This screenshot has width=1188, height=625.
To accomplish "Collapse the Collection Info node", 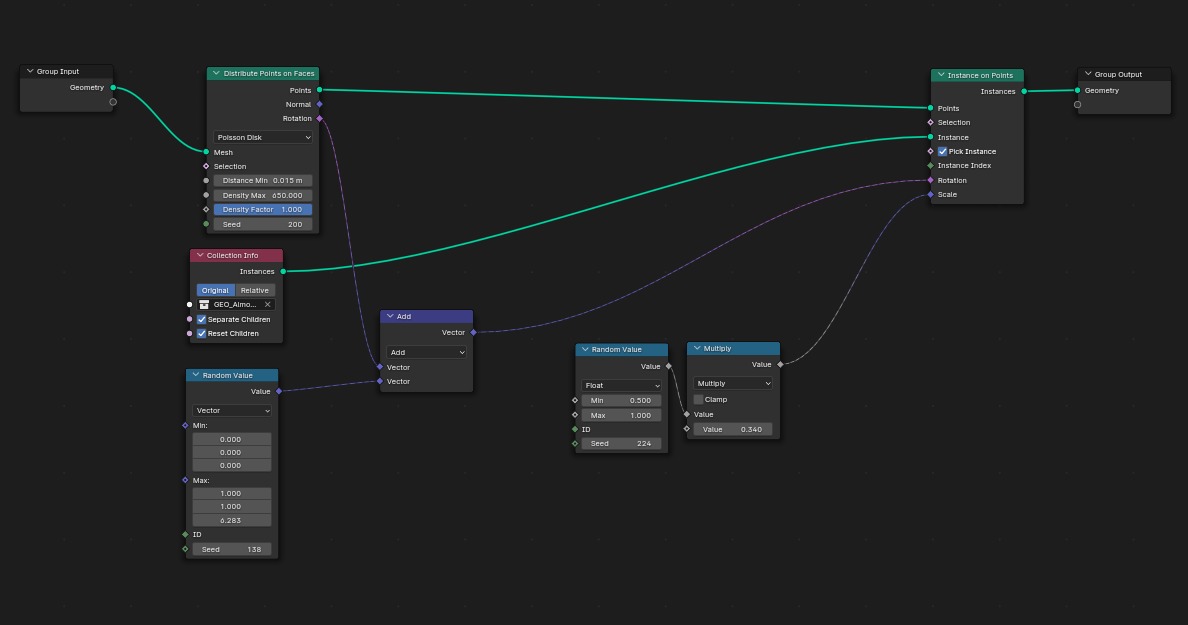I will tap(200, 255).
